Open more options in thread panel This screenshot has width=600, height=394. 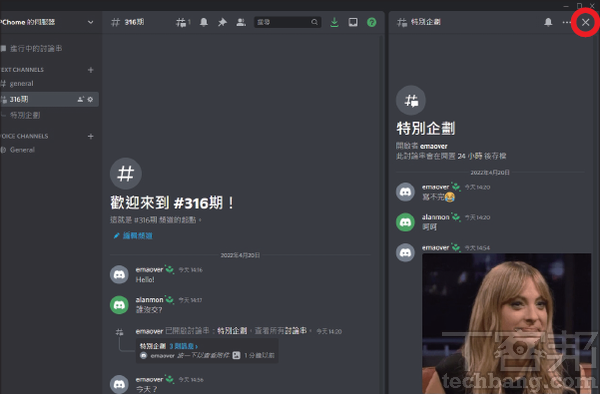[566, 22]
